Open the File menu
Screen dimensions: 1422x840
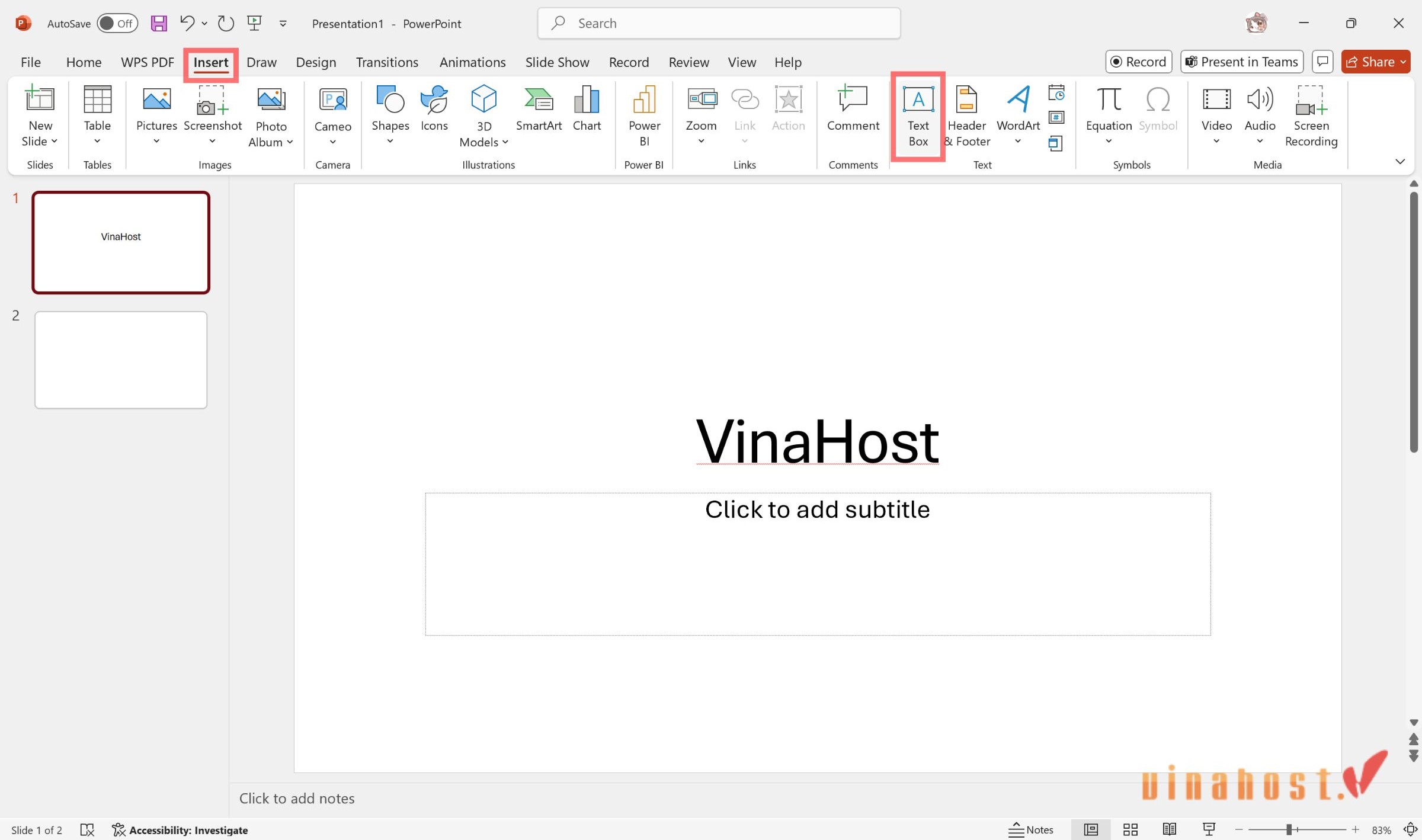click(x=30, y=62)
